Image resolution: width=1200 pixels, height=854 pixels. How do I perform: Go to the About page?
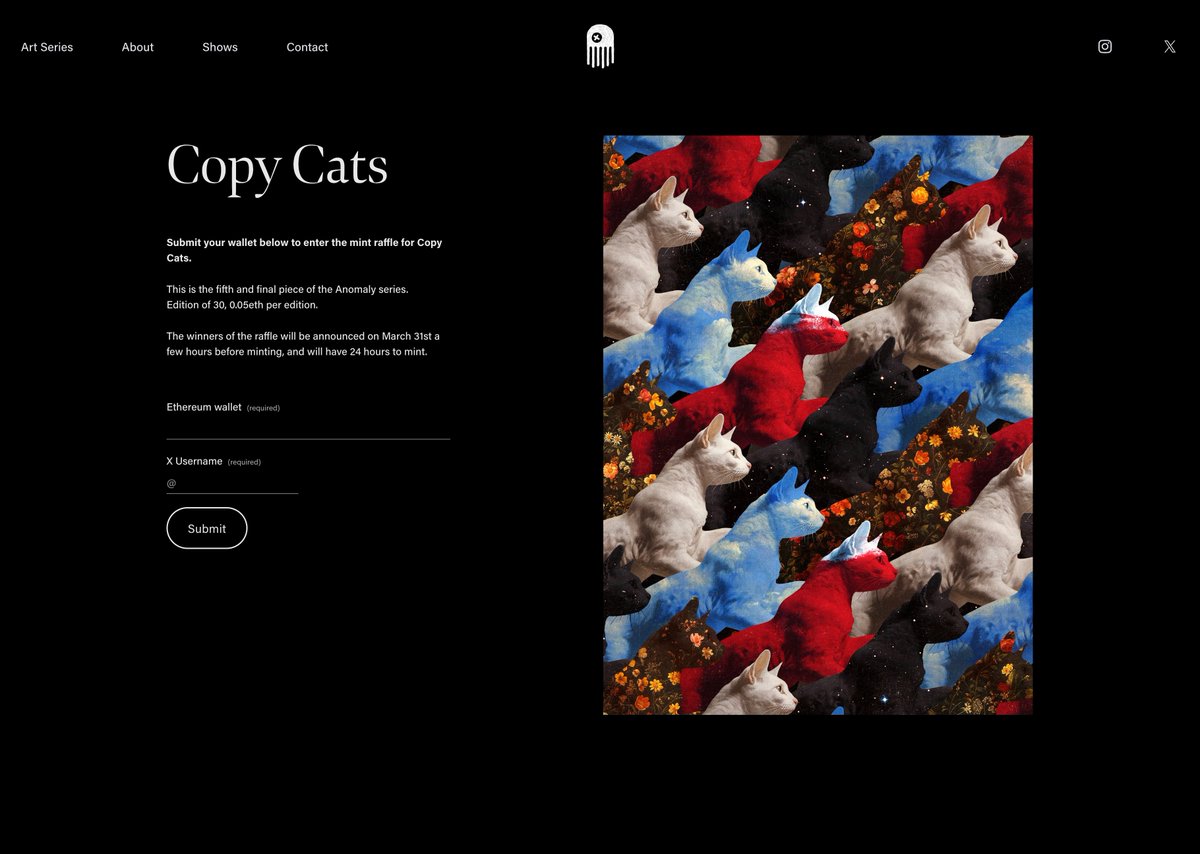[138, 47]
